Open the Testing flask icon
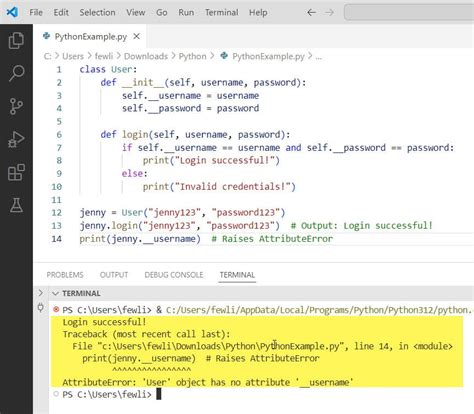Viewport: 474px width, 414px height. [x=16, y=205]
